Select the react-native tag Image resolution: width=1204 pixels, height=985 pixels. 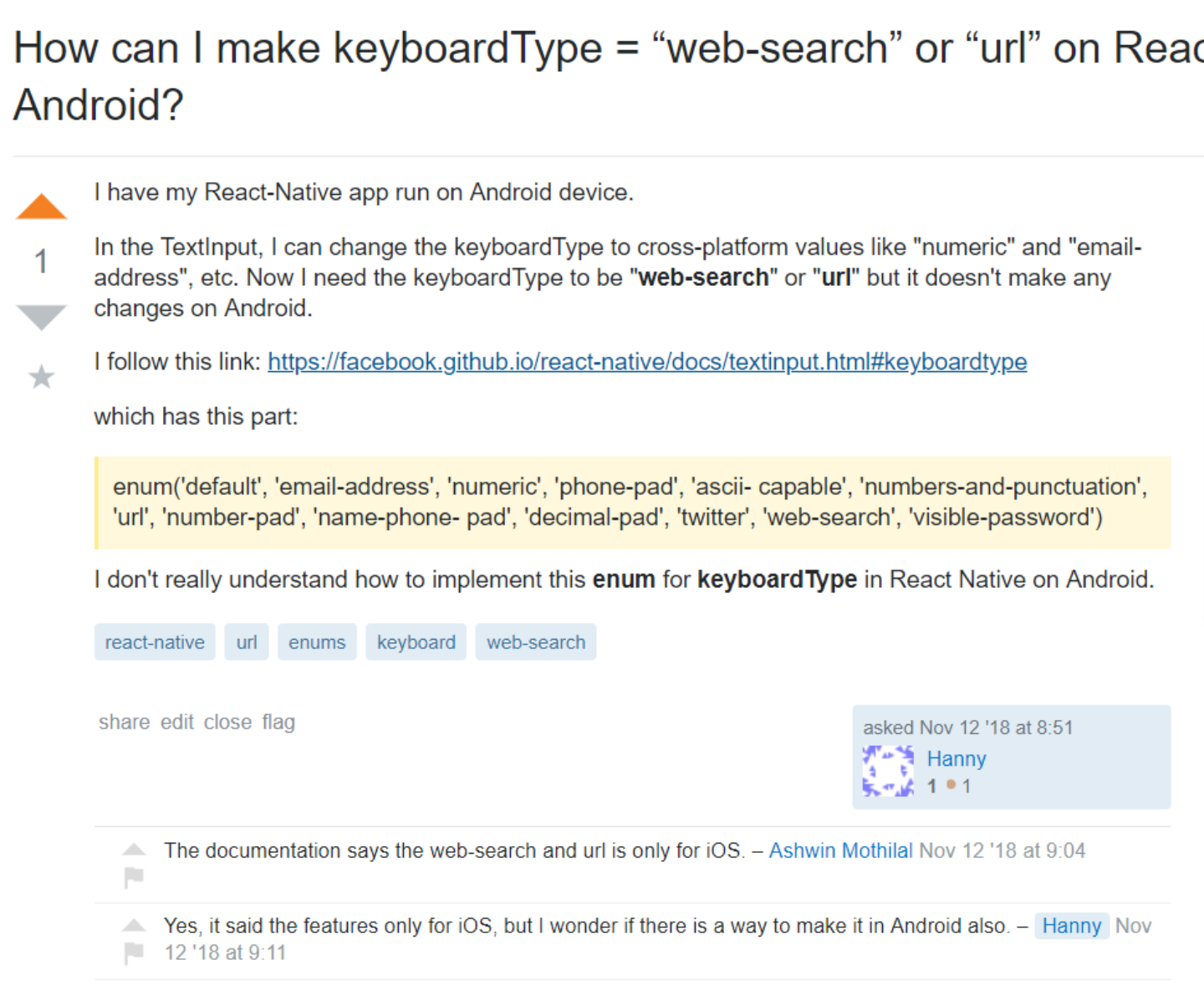[x=155, y=642]
